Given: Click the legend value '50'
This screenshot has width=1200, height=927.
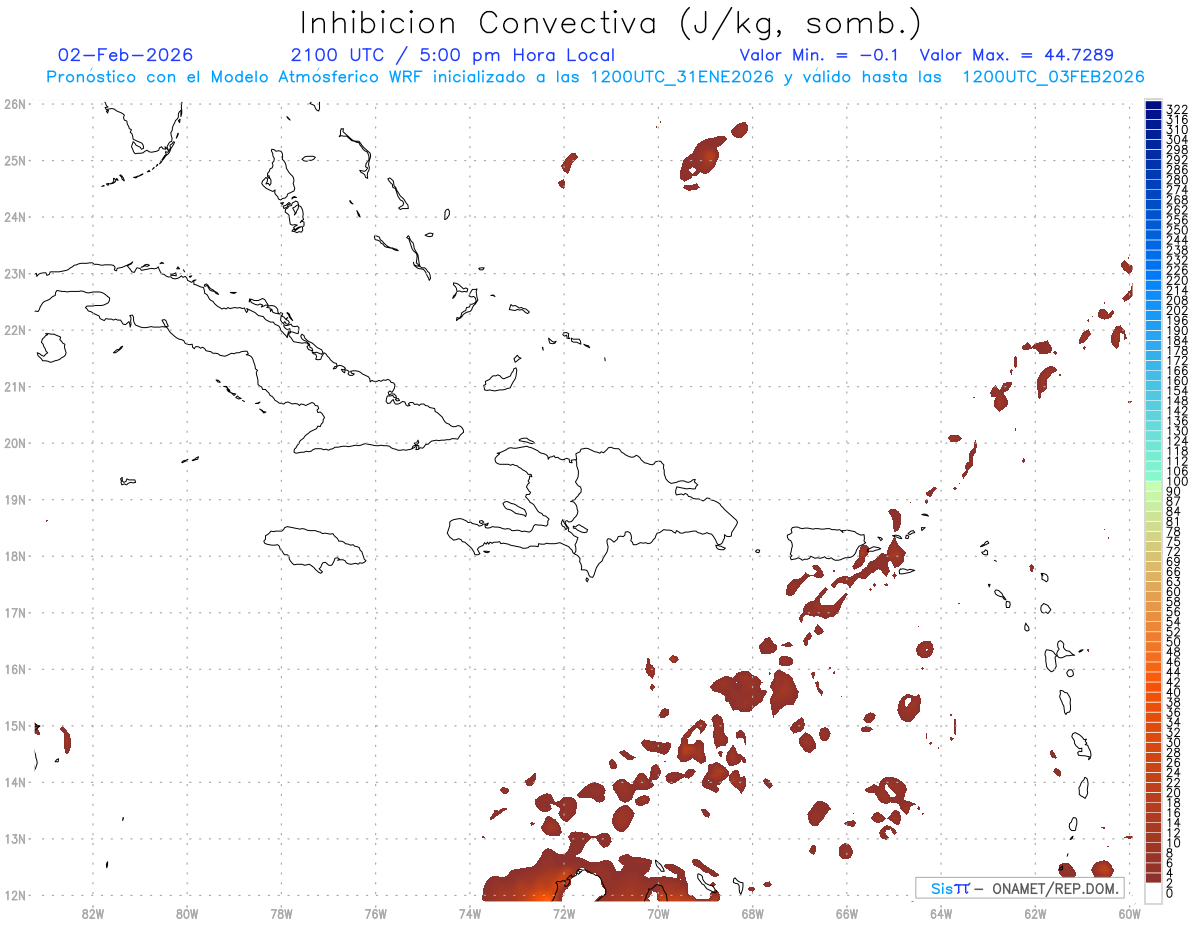Looking at the screenshot, I should pyautogui.click(x=1173, y=642).
